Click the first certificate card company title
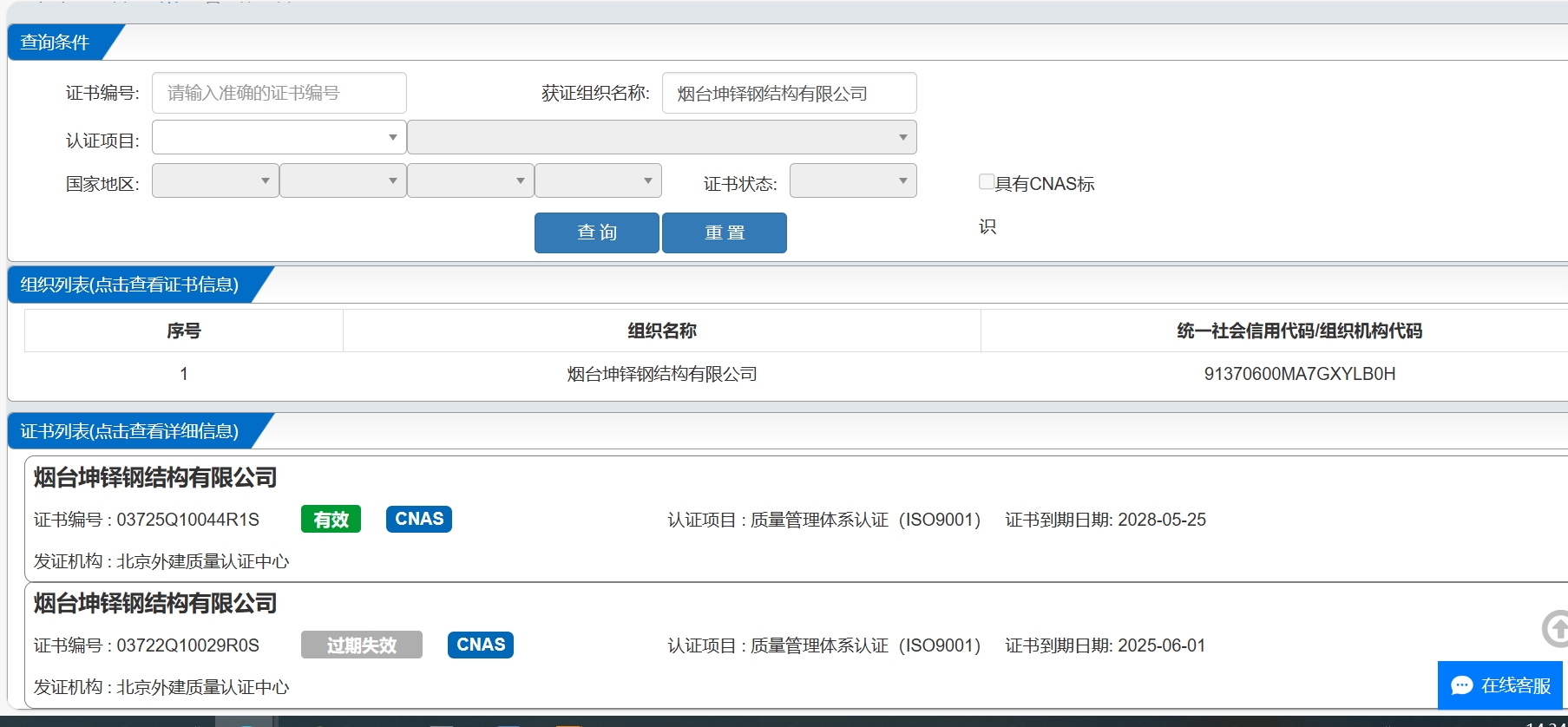The height and width of the screenshot is (727, 1568). (x=155, y=478)
